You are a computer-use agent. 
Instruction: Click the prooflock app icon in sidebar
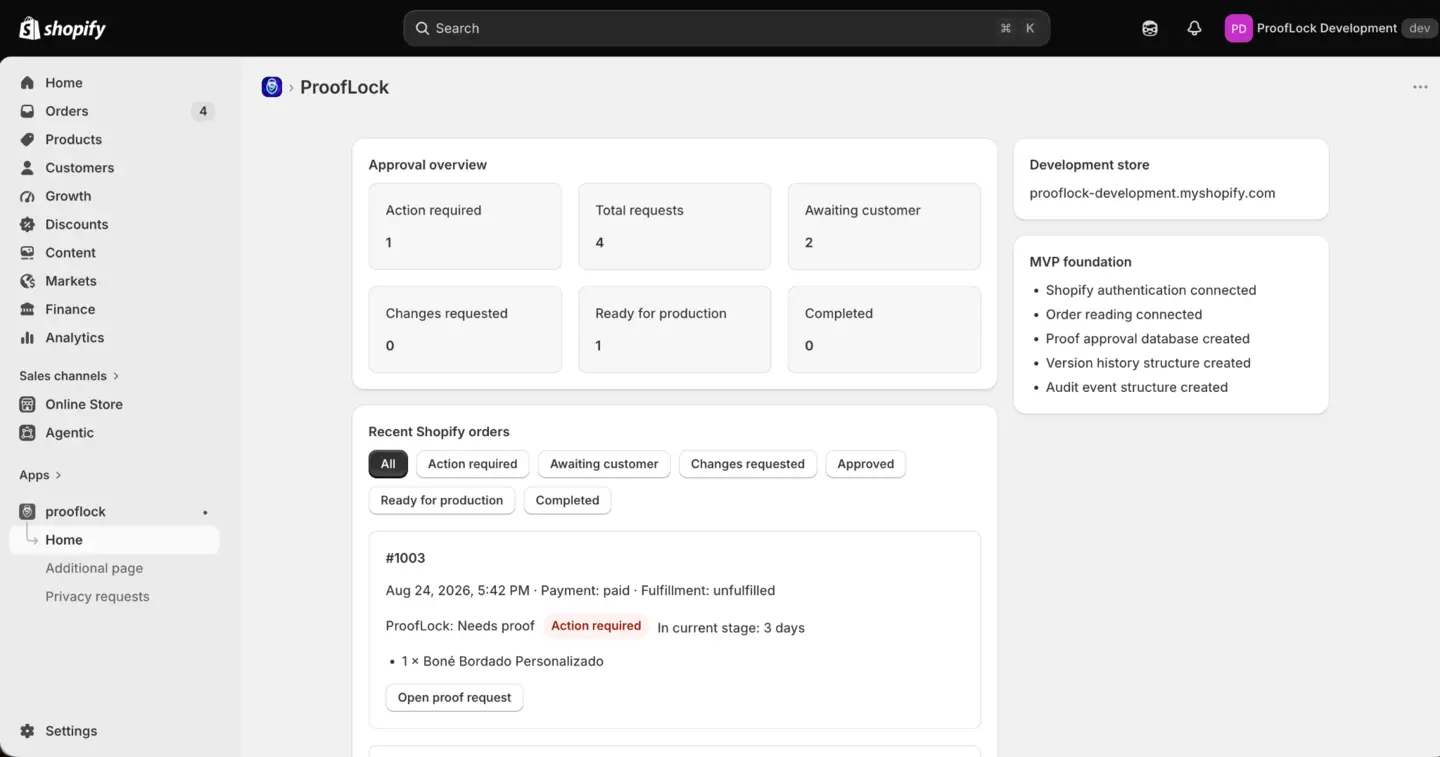pyautogui.click(x=27, y=511)
